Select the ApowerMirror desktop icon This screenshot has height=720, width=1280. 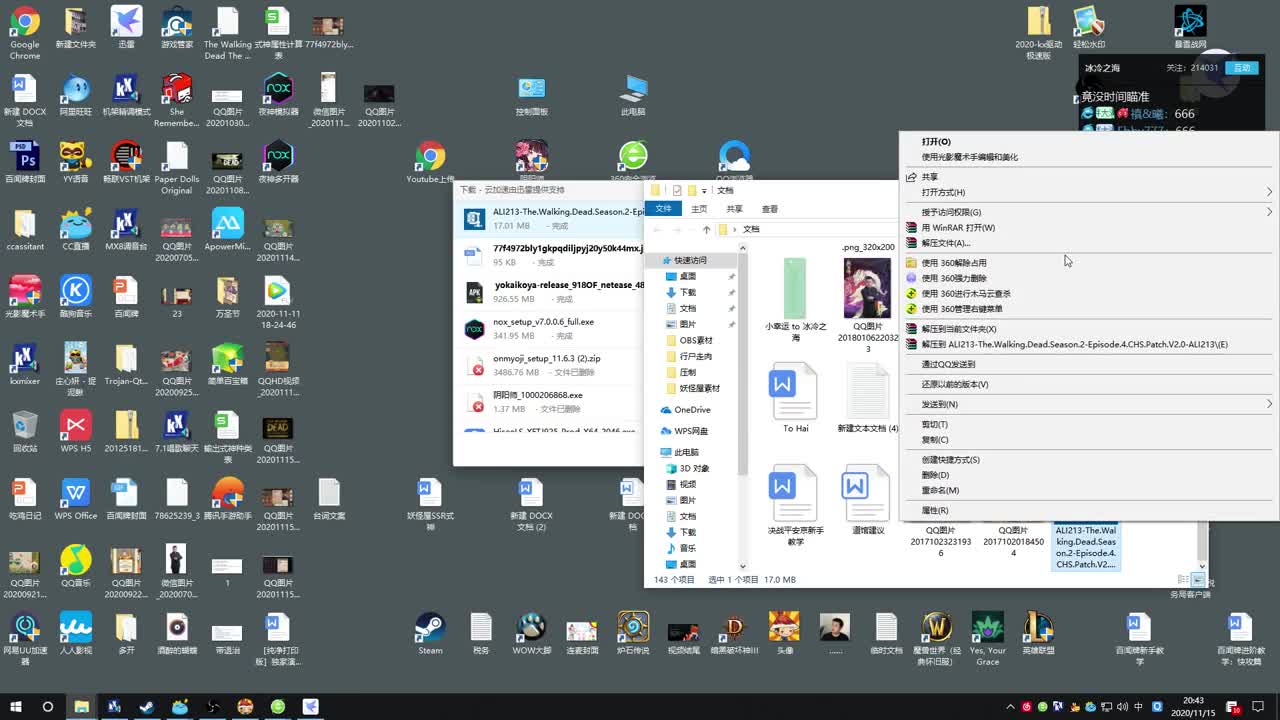pos(227,230)
